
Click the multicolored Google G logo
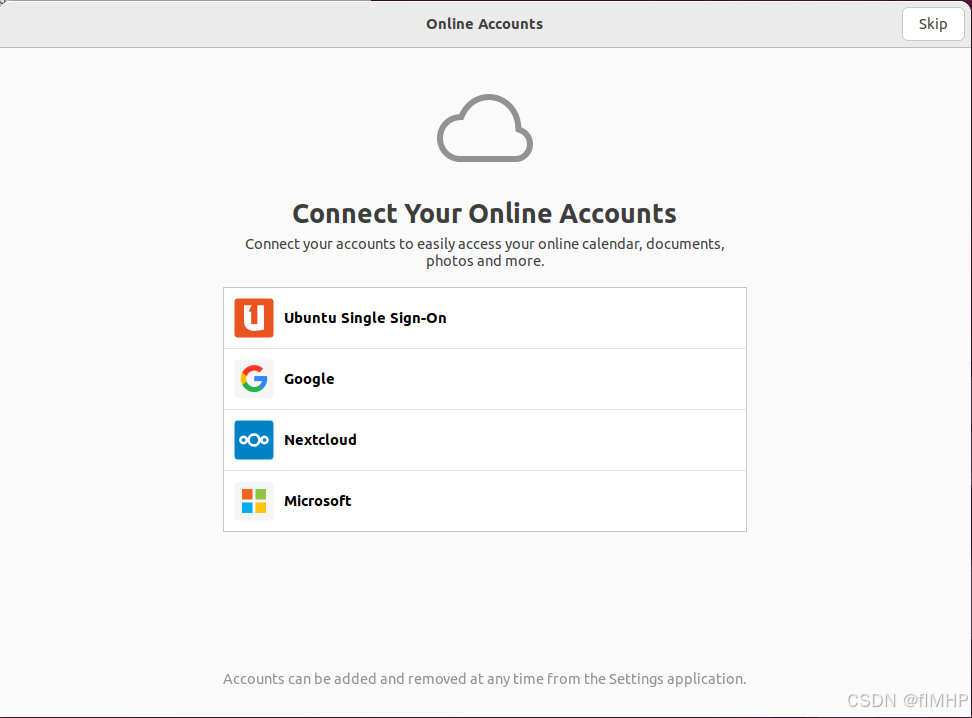[x=254, y=379]
